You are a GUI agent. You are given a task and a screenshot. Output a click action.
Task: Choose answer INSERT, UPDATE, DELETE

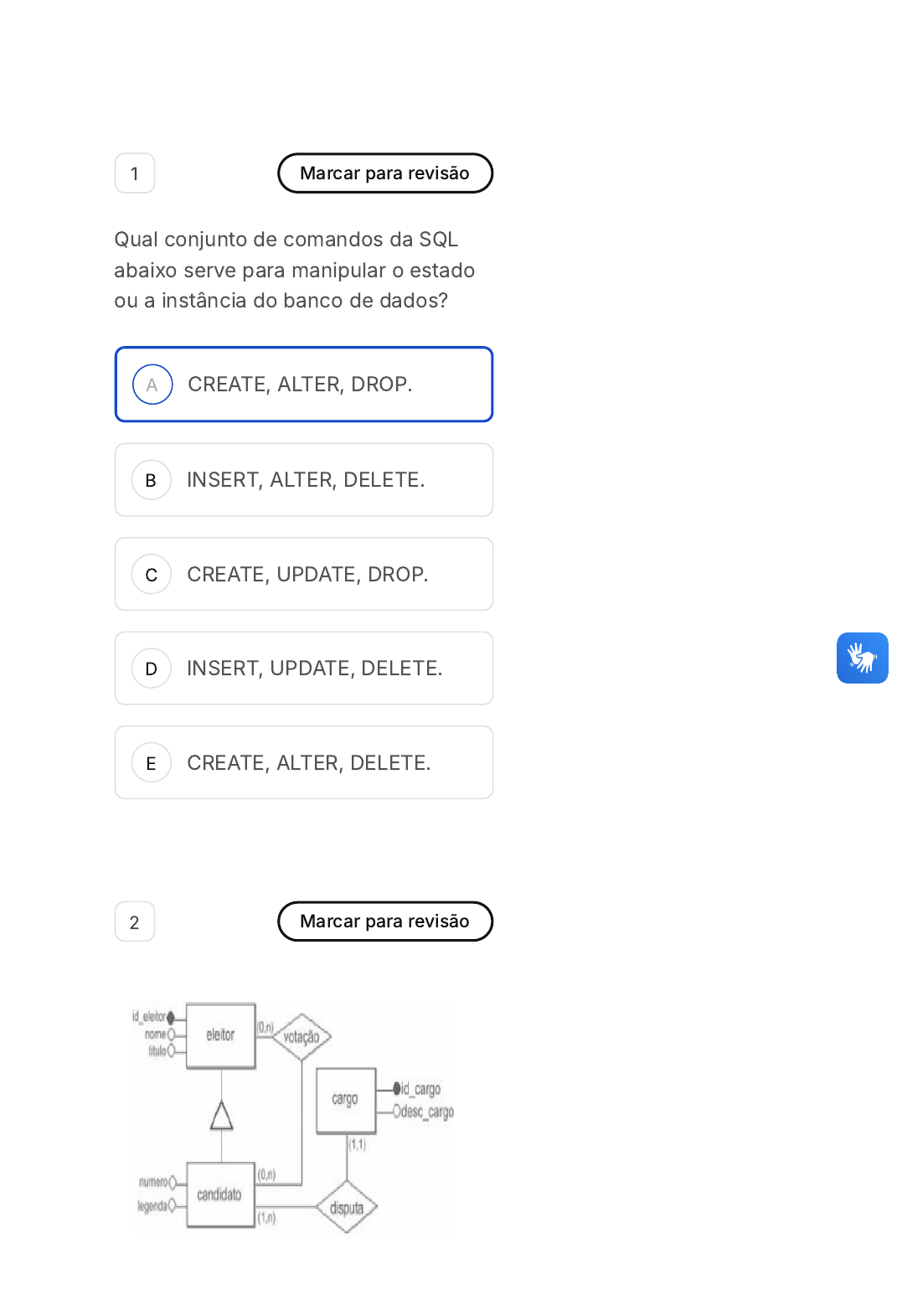[x=314, y=668]
